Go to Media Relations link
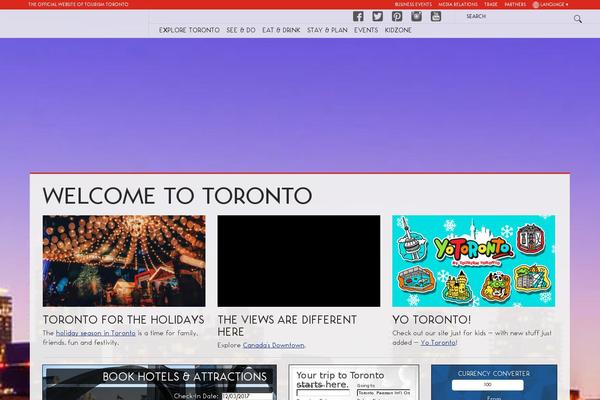 click(x=458, y=5)
